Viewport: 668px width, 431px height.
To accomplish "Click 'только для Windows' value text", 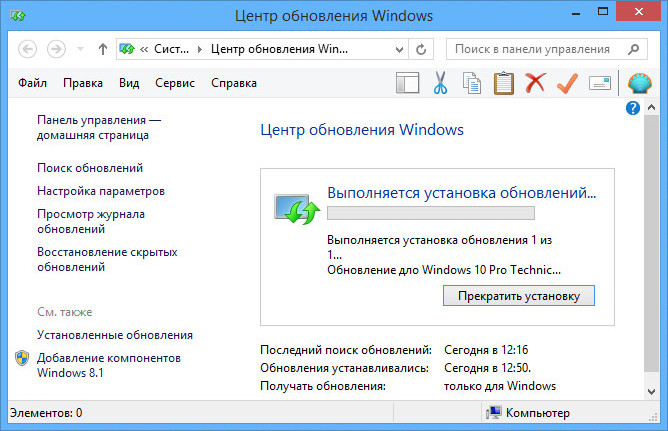I will coord(500,386).
